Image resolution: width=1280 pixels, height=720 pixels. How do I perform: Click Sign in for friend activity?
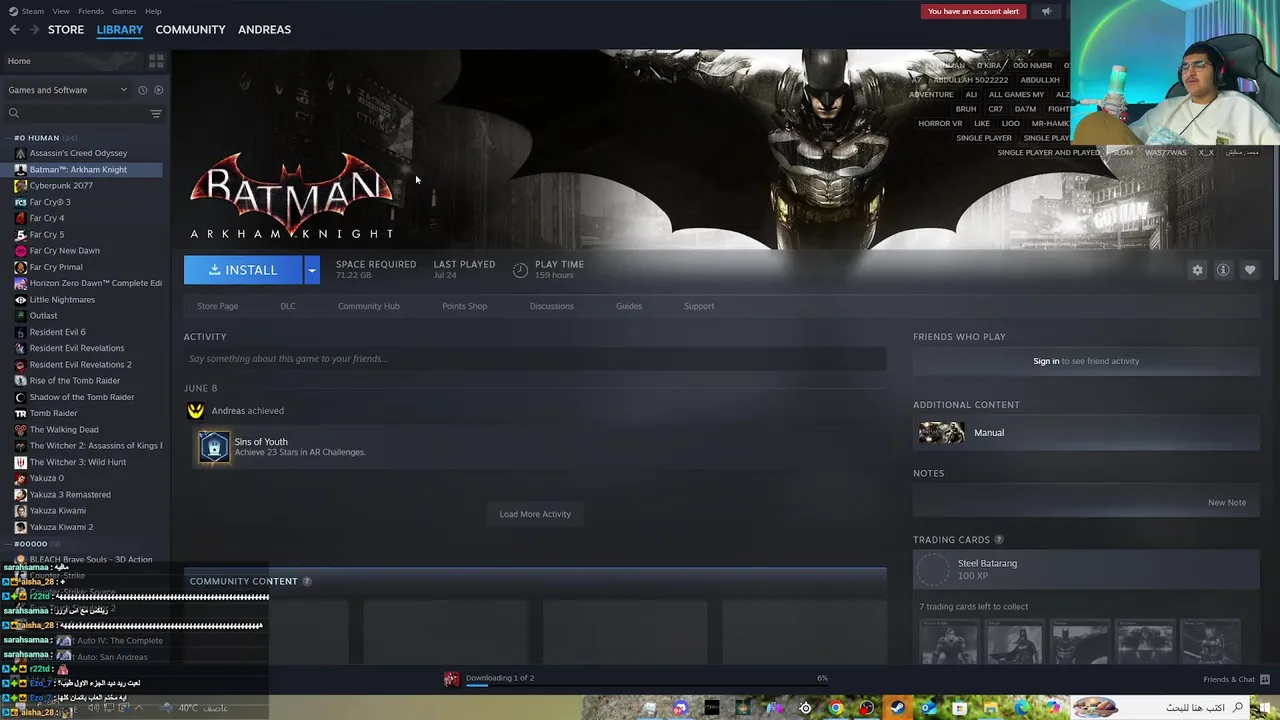pos(1046,361)
